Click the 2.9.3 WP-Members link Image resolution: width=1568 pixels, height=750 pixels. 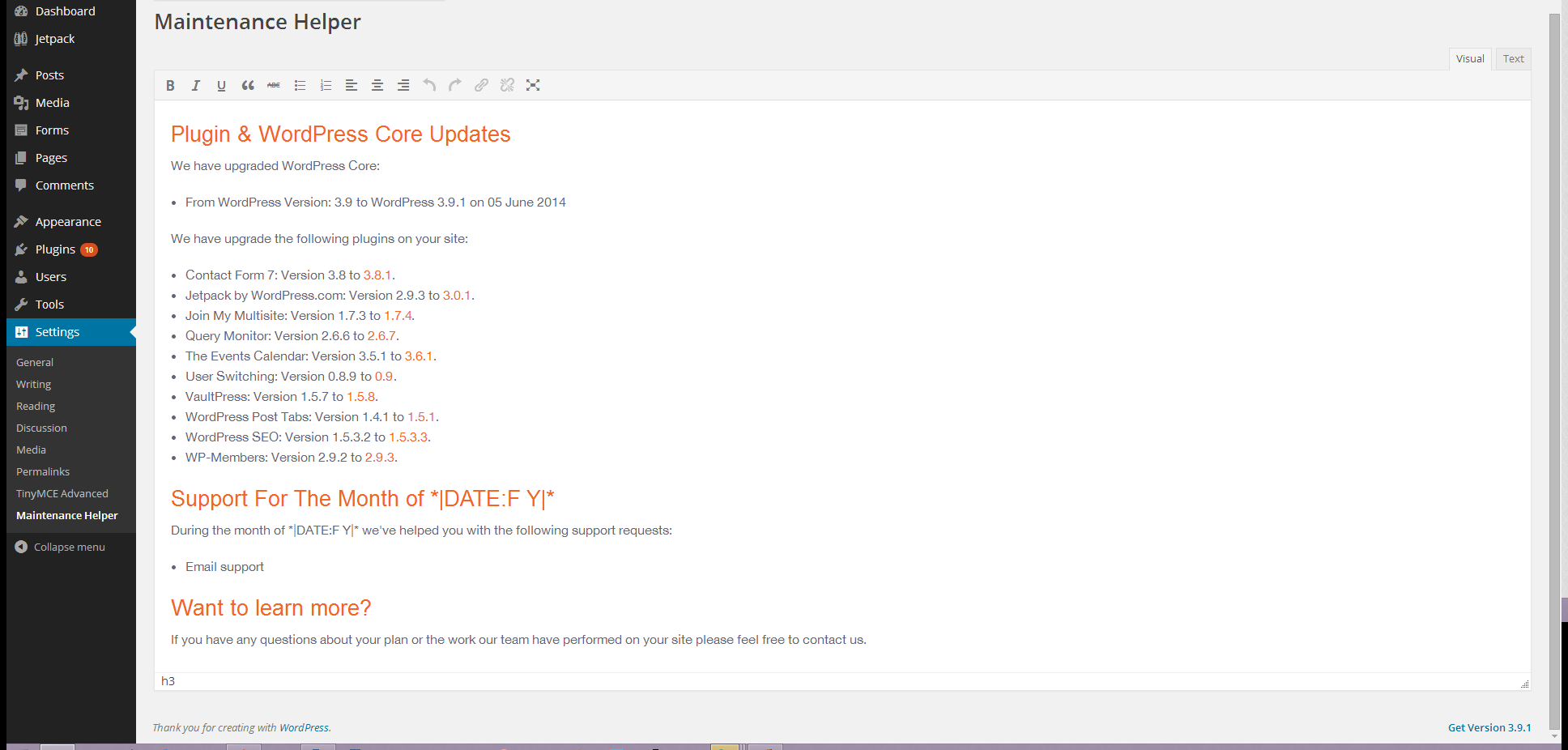click(x=380, y=458)
